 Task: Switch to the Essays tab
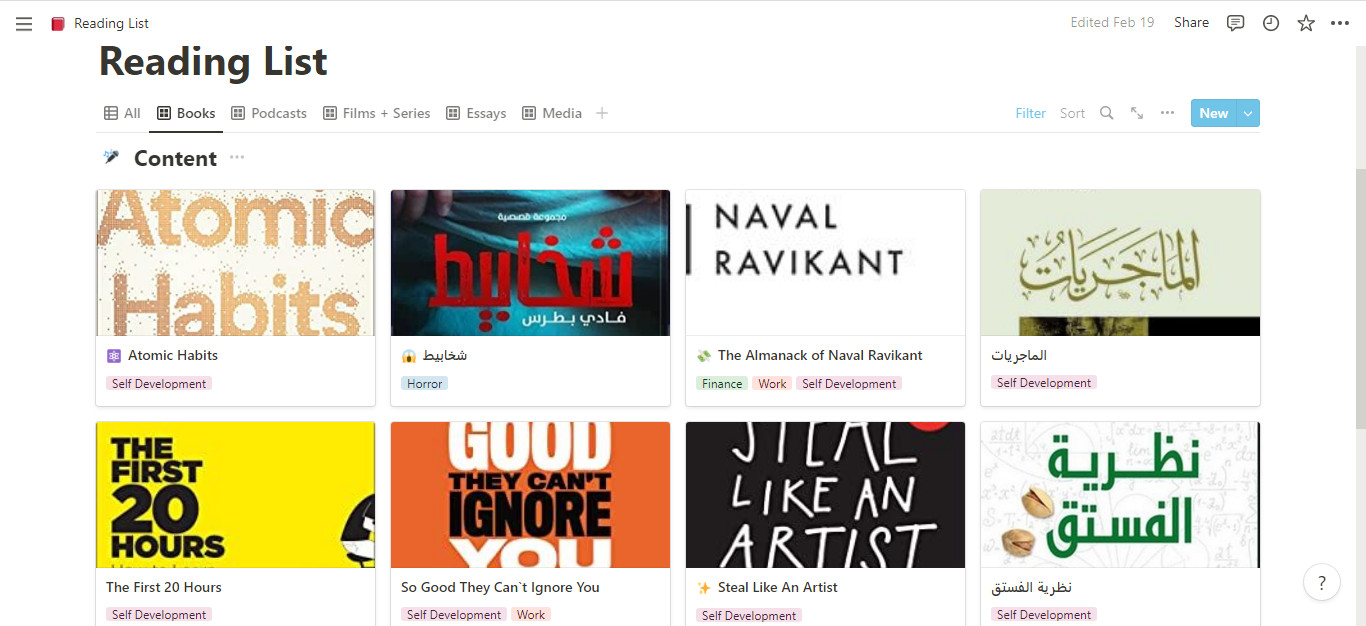tap(476, 113)
